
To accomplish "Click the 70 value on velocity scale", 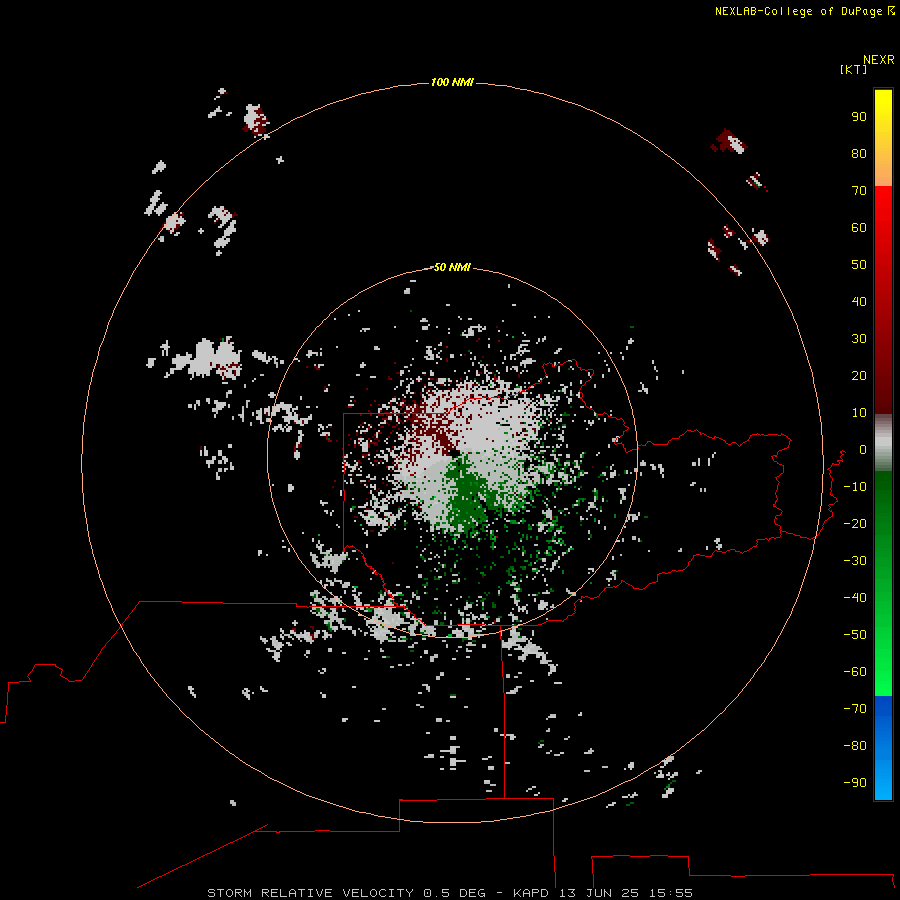I will pyautogui.click(x=859, y=191).
